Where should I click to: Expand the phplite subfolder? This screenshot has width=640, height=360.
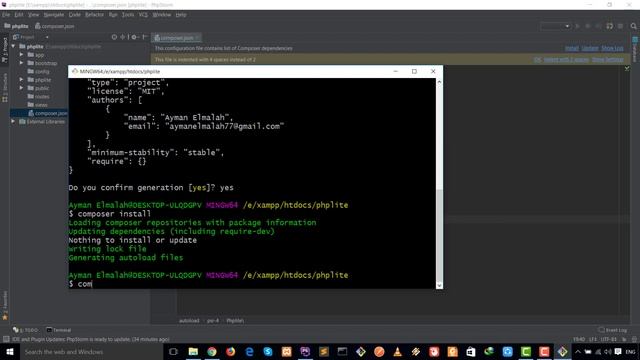(21, 80)
